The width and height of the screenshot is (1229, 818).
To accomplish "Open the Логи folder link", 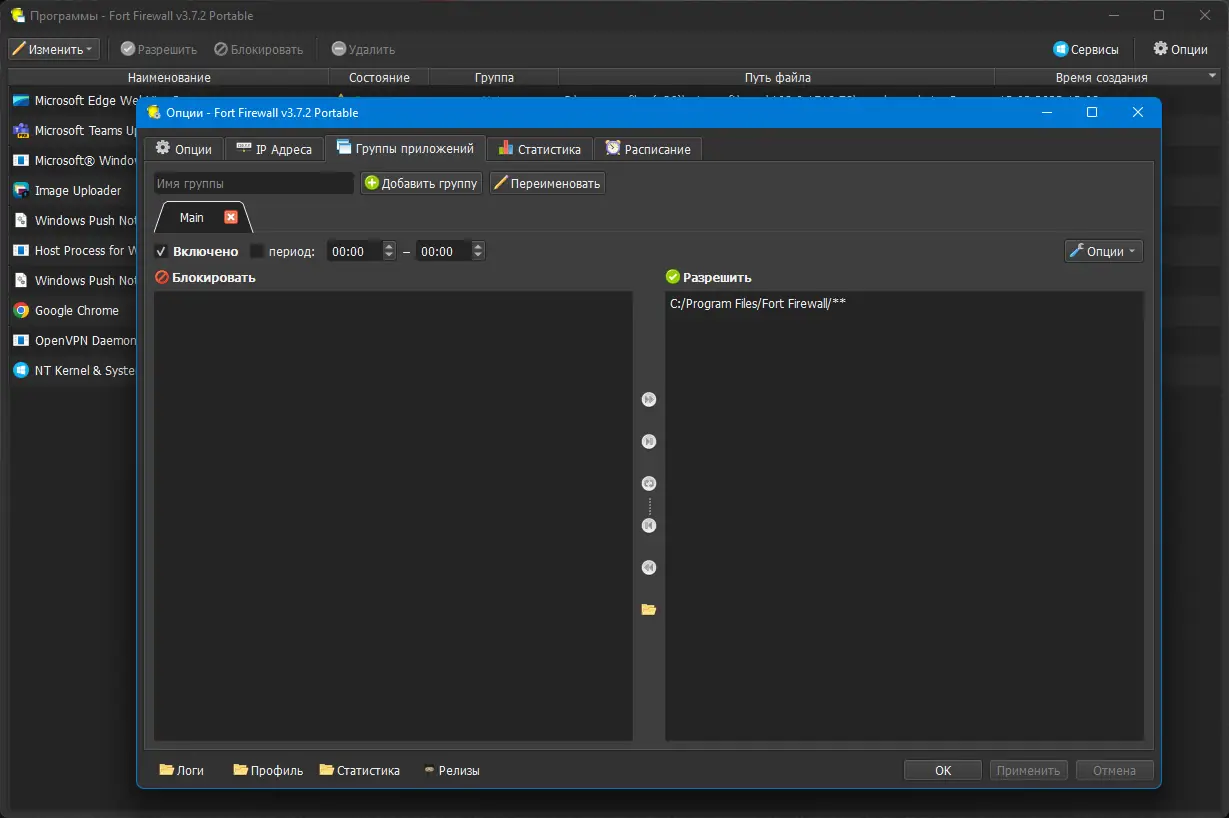I will tap(181, 770).
